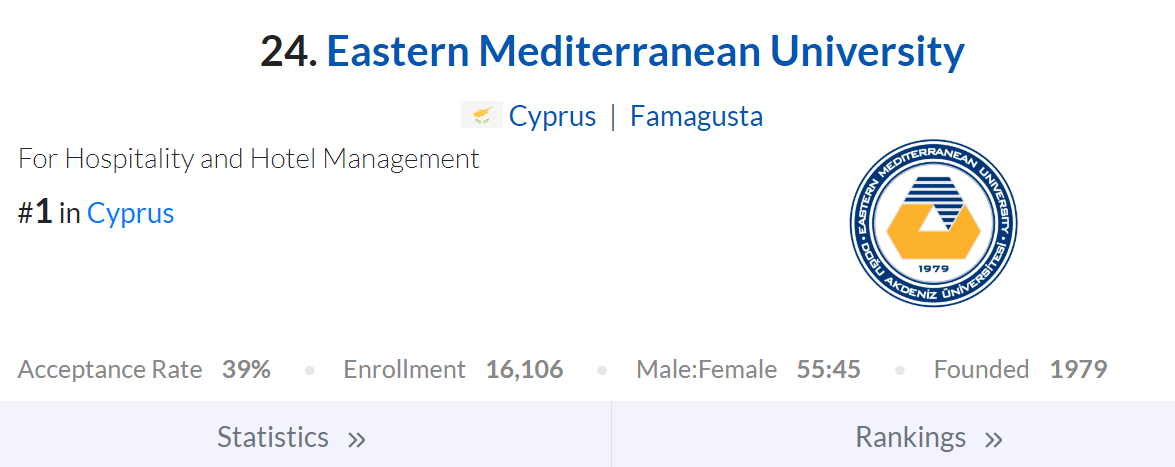
Task: Click the Male:Female label
Action: pos(706,370)
